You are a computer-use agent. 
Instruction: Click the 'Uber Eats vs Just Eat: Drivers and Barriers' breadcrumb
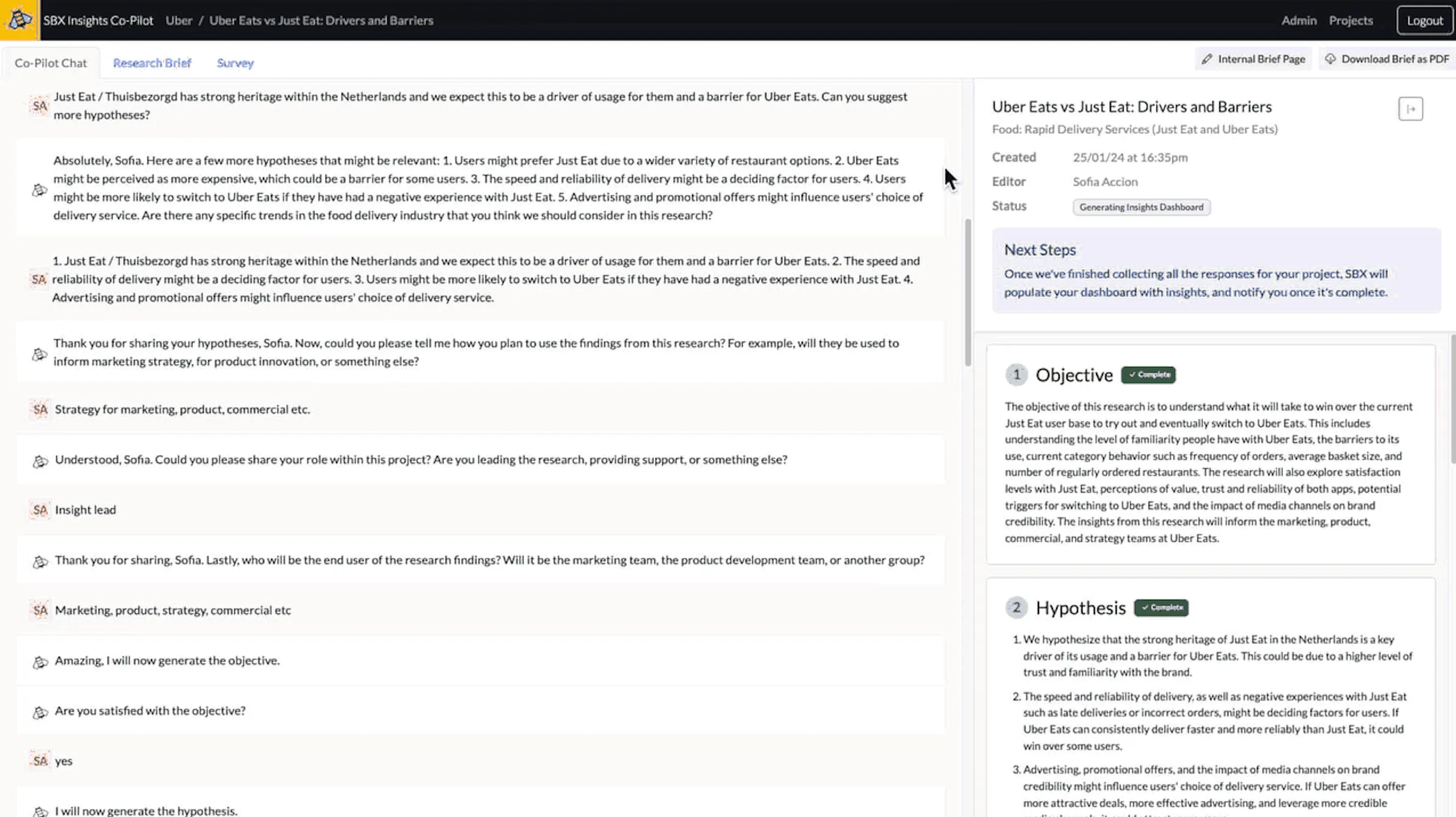[321, 20]
